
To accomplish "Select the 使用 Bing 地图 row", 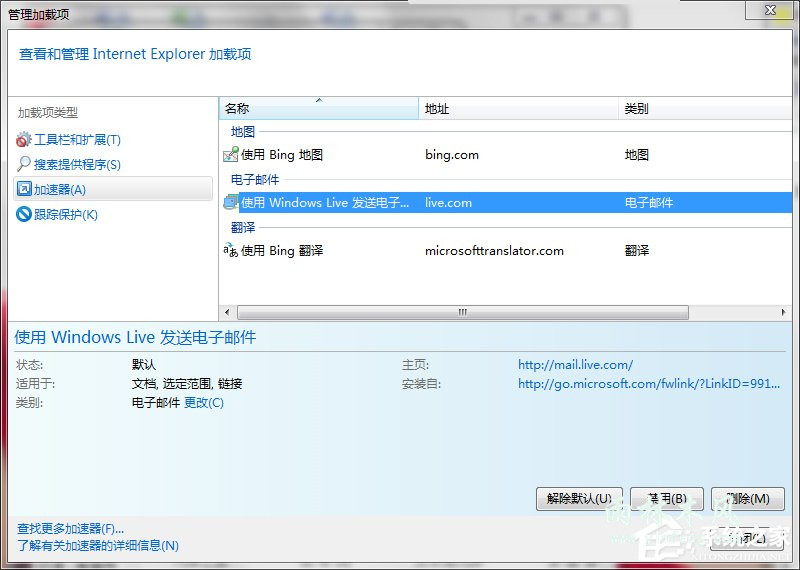I will point(506,155).
